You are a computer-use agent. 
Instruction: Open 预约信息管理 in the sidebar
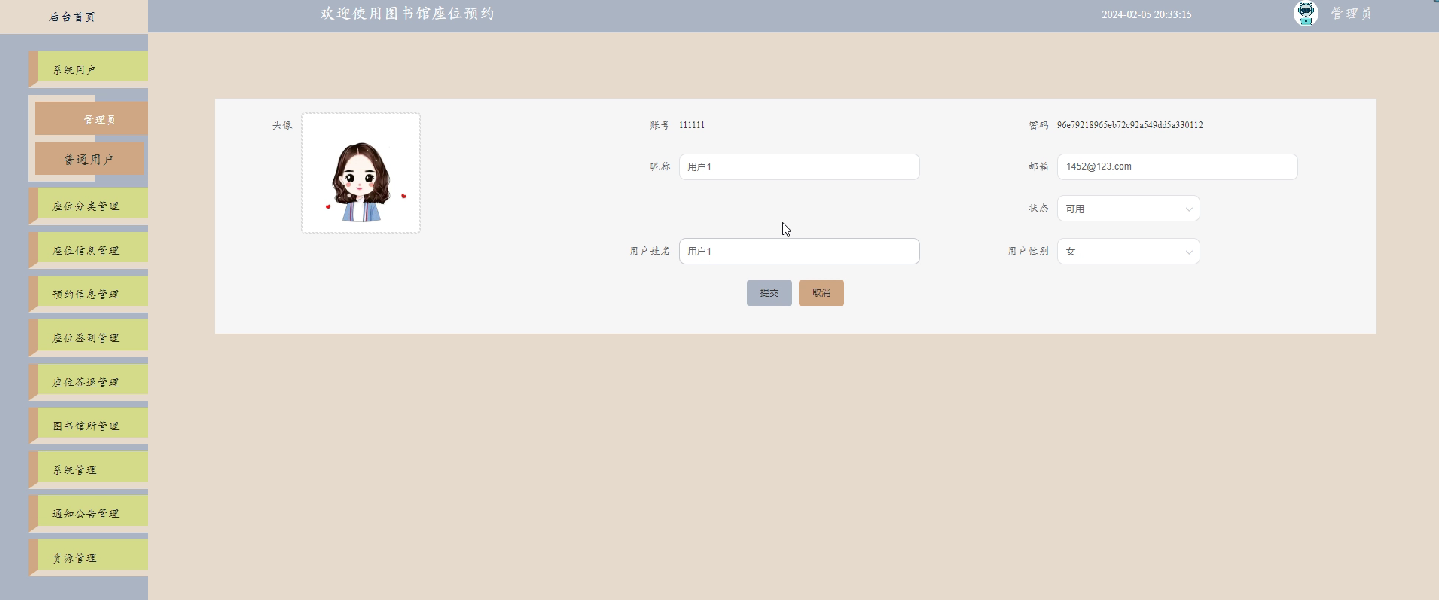point(88,294)
